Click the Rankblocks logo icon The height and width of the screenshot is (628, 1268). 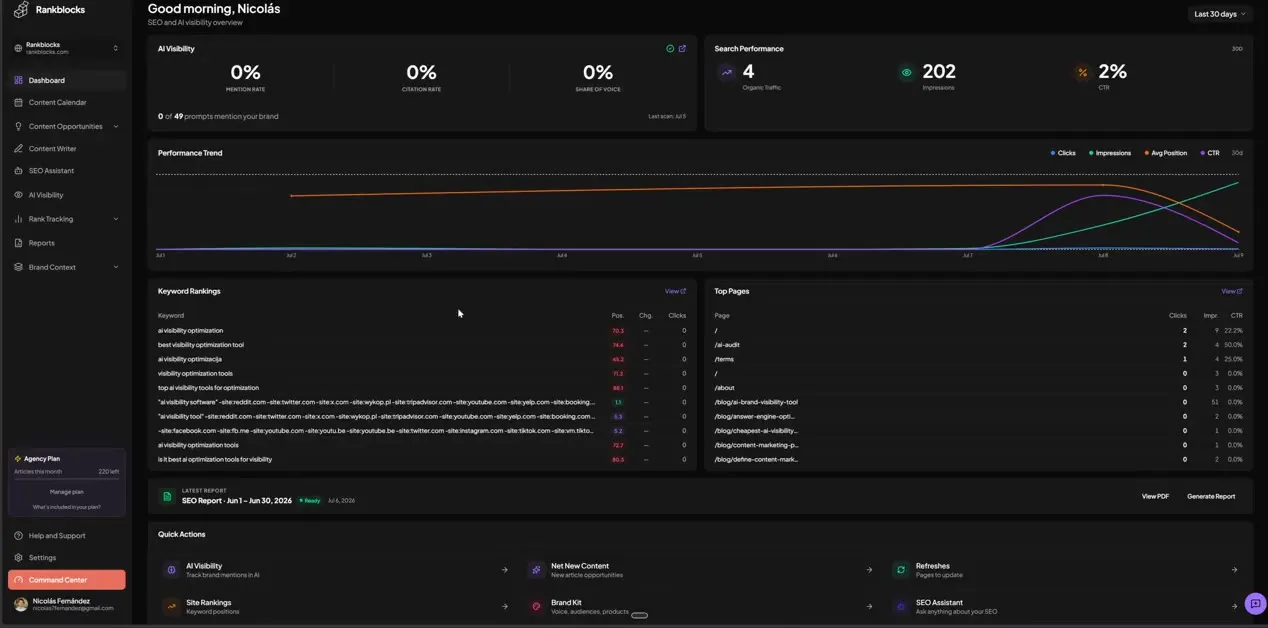pos(20,10)
